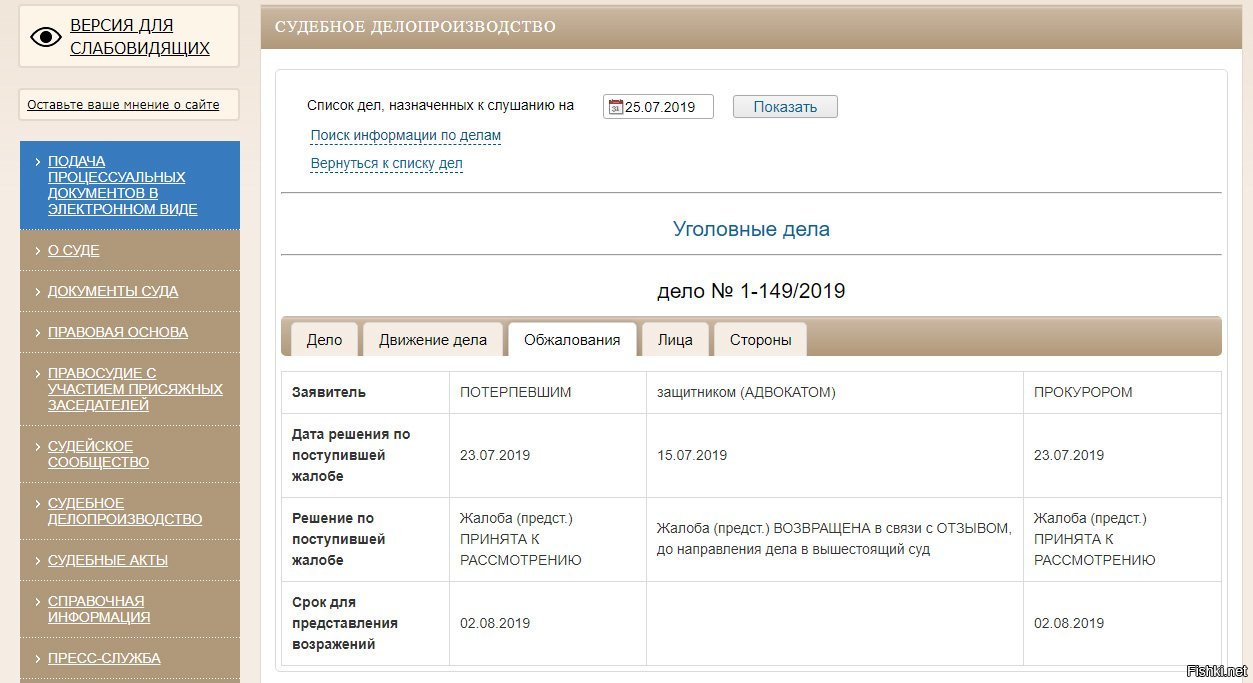Open 'Поиск информации по делам' link

405,135
